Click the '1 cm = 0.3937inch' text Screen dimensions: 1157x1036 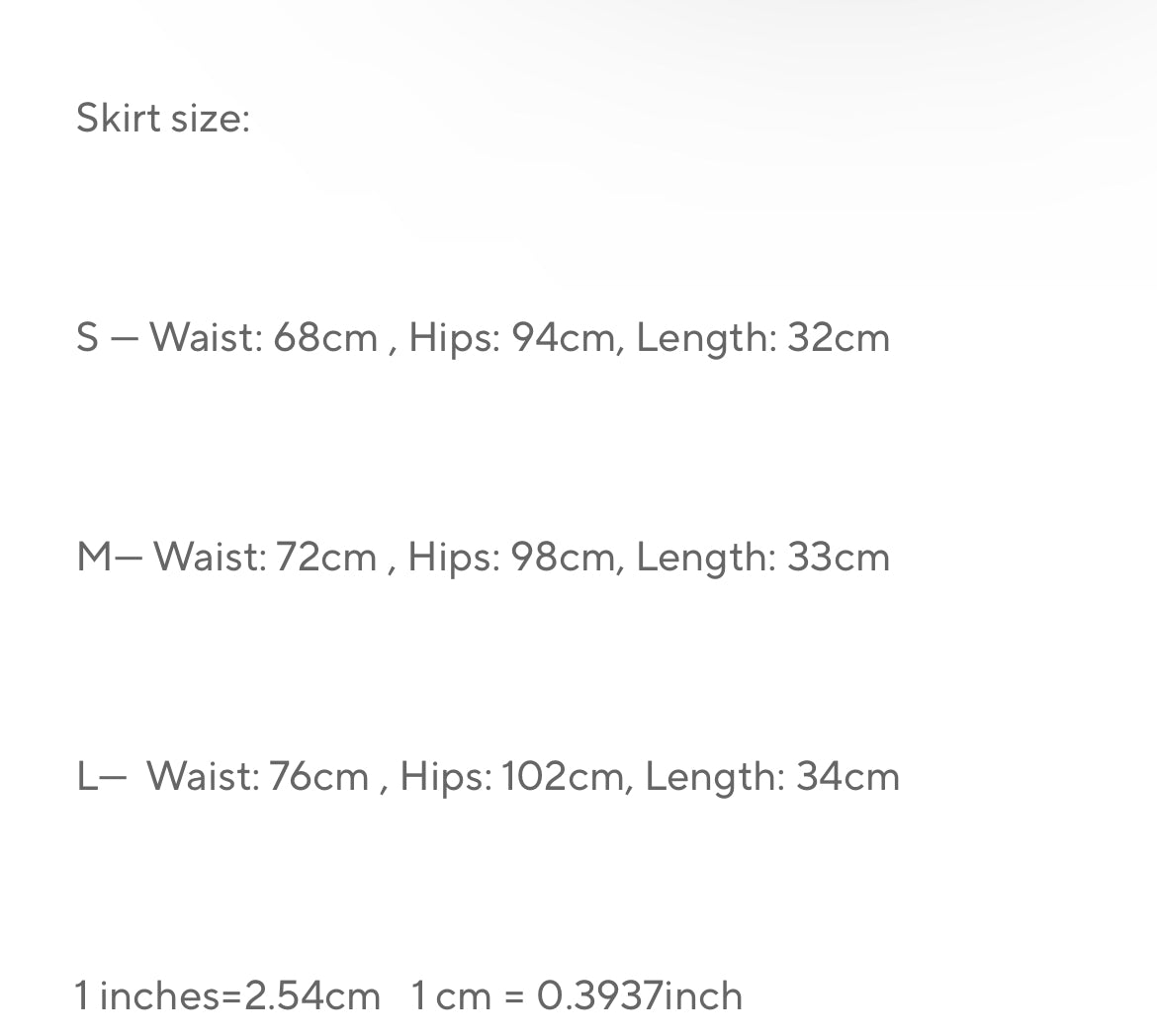click(x=577, y=995)
